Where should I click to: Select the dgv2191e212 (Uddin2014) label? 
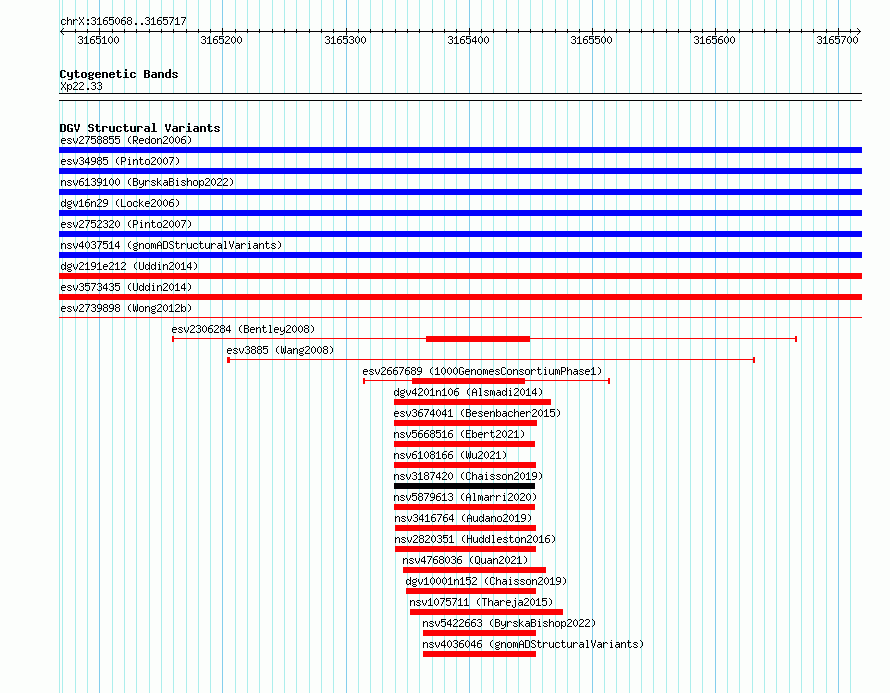[x=129, y=266]
